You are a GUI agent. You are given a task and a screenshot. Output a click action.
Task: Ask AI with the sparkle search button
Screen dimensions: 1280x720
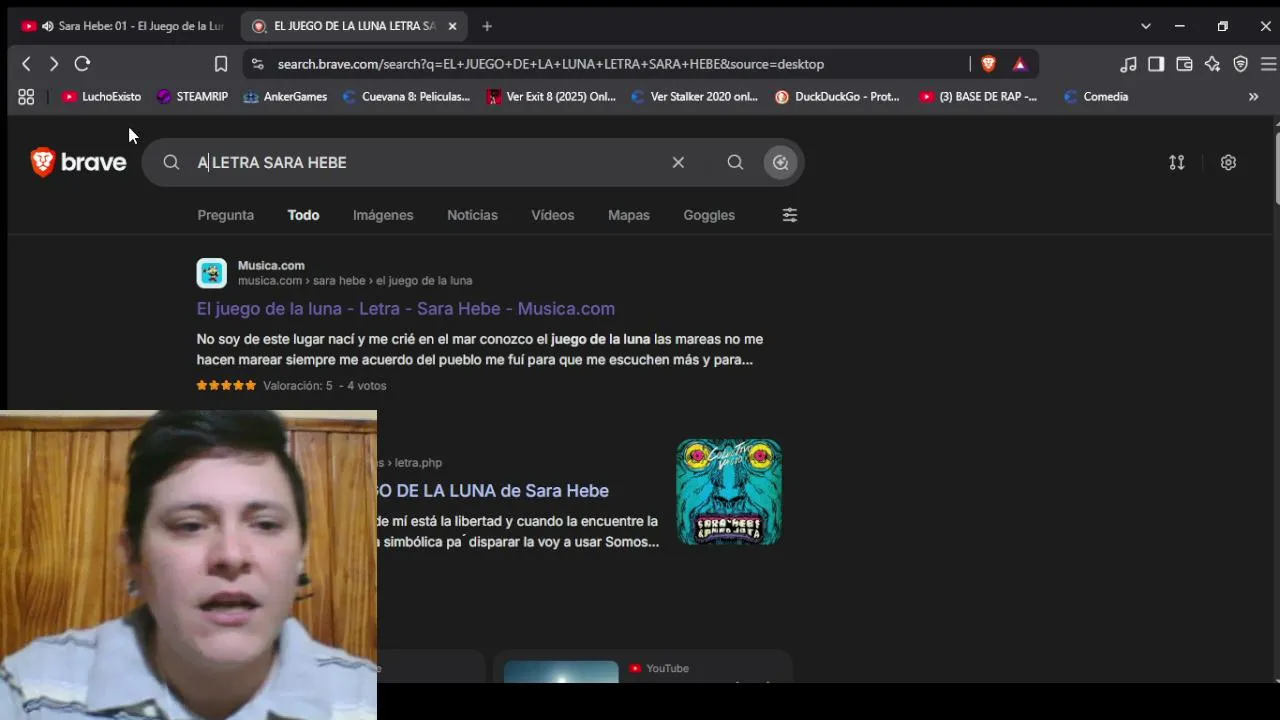tap(781, 162)
